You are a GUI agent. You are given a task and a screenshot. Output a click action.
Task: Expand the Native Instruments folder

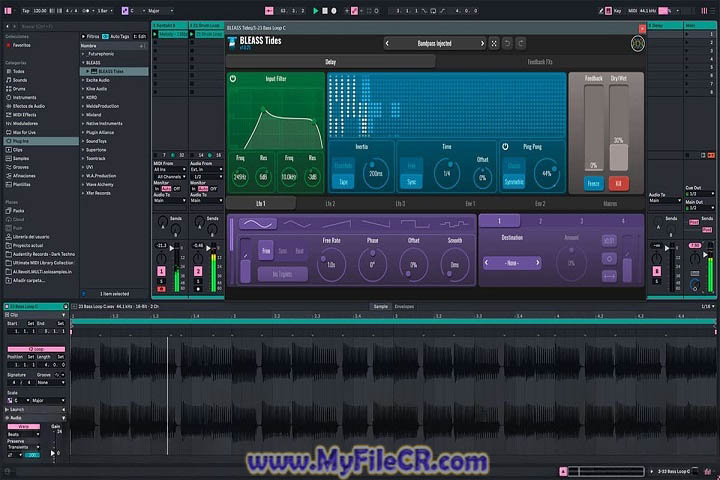coord(83,124)
